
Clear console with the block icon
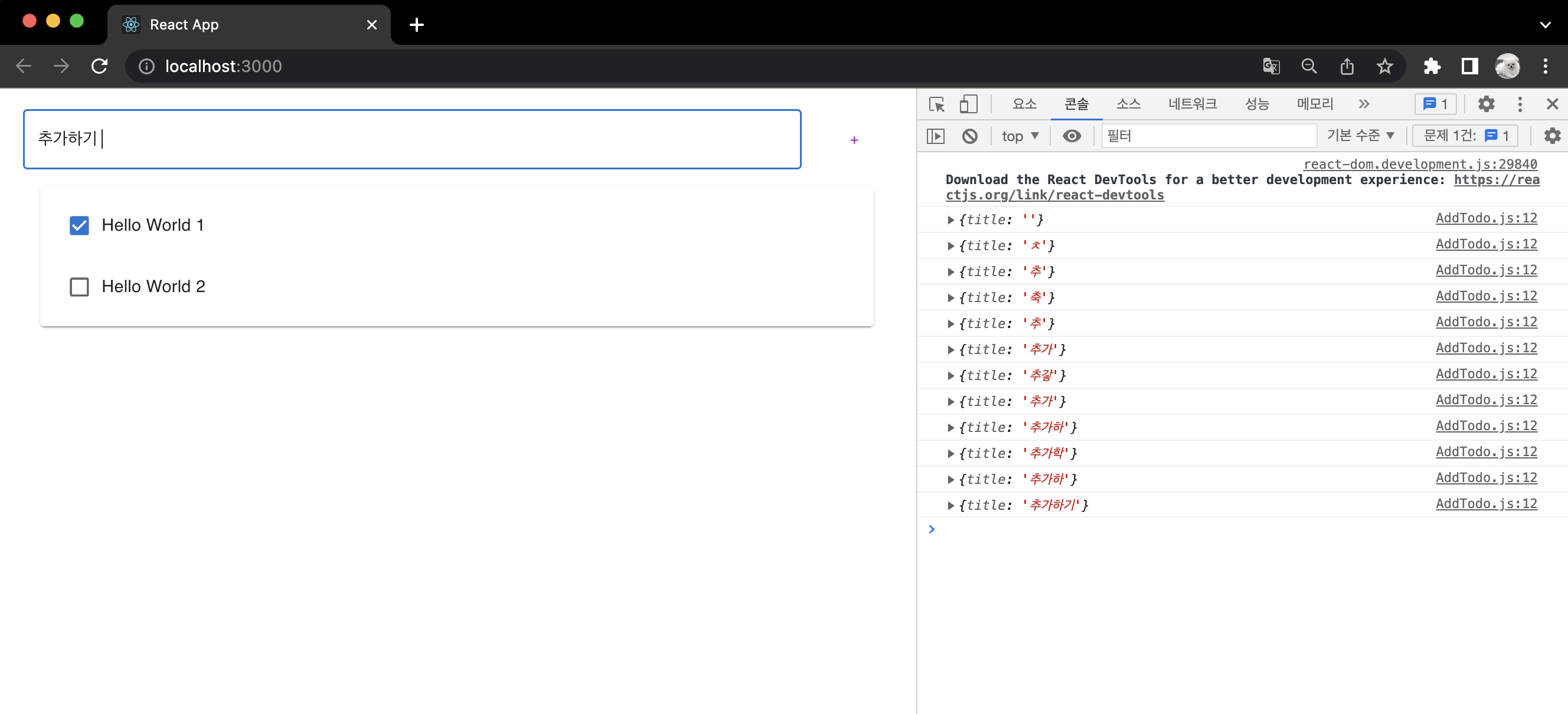coord(969,136)
